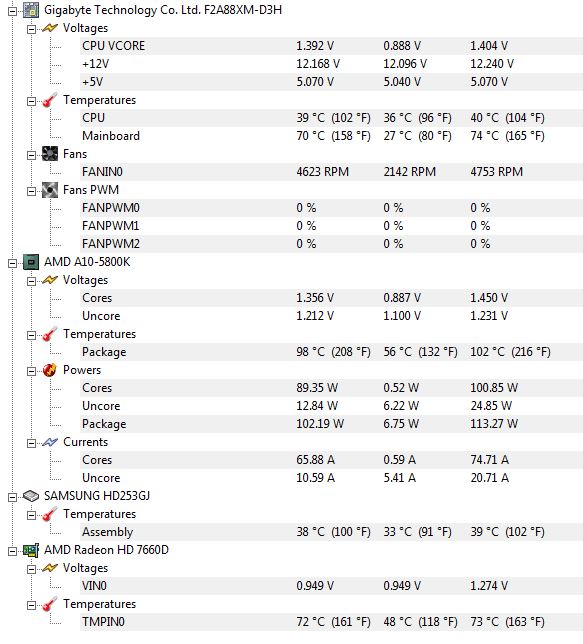Click the lightning Voltages icon under the motherboard
The width and height of the screenshot is (583, 644).
(50, 28)
